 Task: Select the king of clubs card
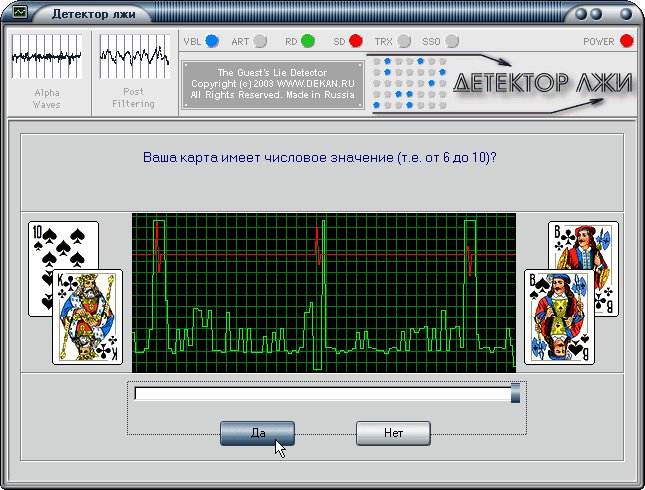click(x=88, y=317)
